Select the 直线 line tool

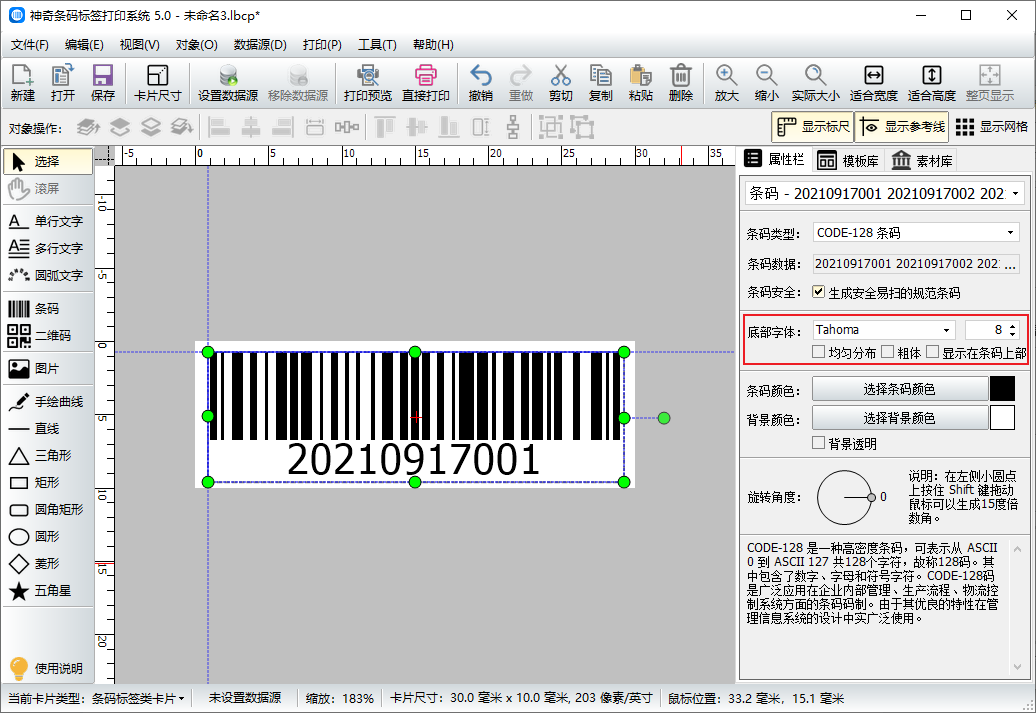click(48, 429)
